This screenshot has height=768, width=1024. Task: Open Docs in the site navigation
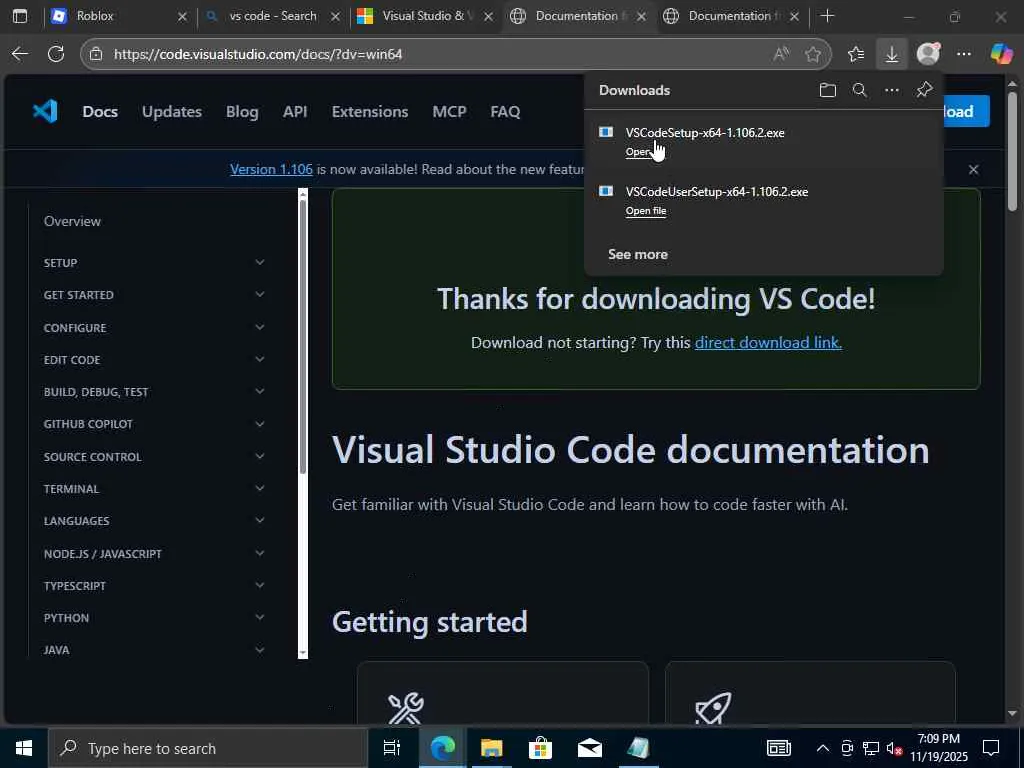tap(100, 112)
